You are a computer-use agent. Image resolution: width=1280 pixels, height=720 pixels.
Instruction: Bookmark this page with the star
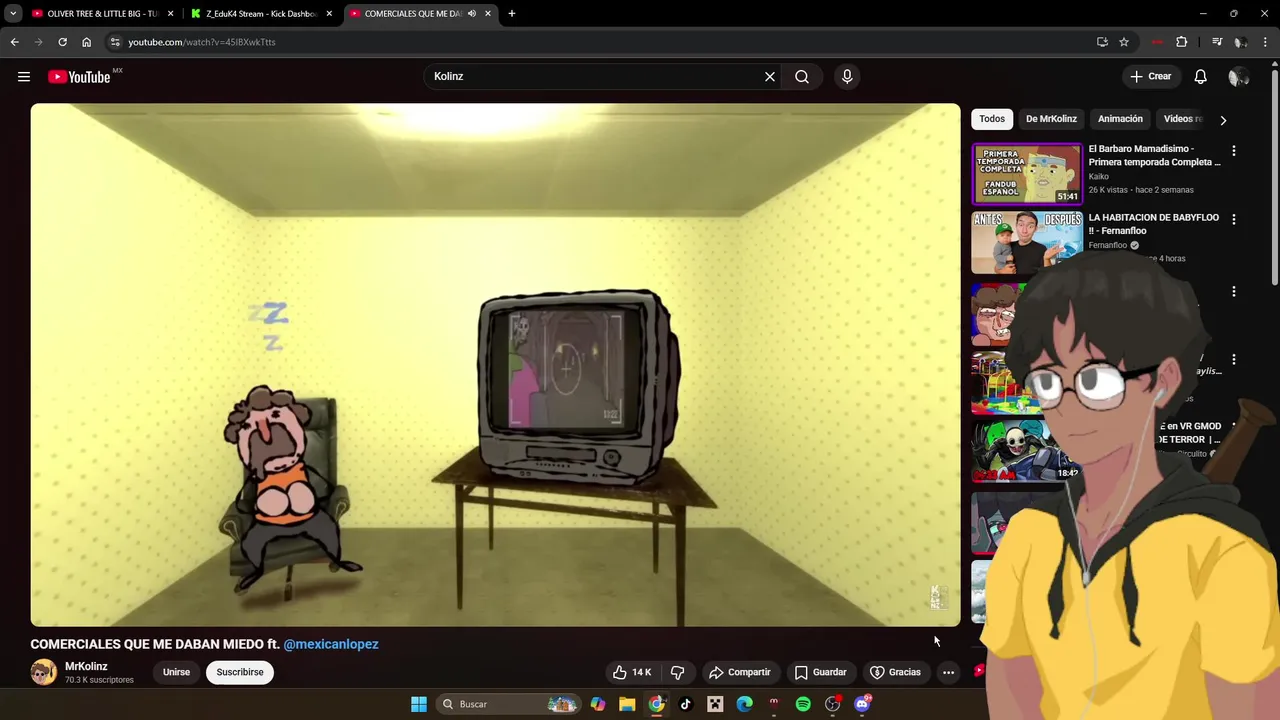(x=1124, y=42)
